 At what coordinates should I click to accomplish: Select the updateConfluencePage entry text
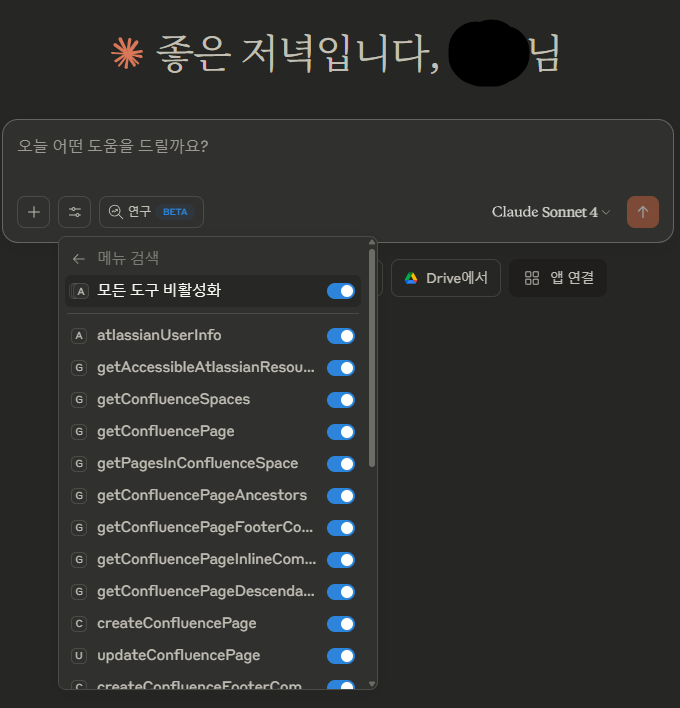point(178,656)
